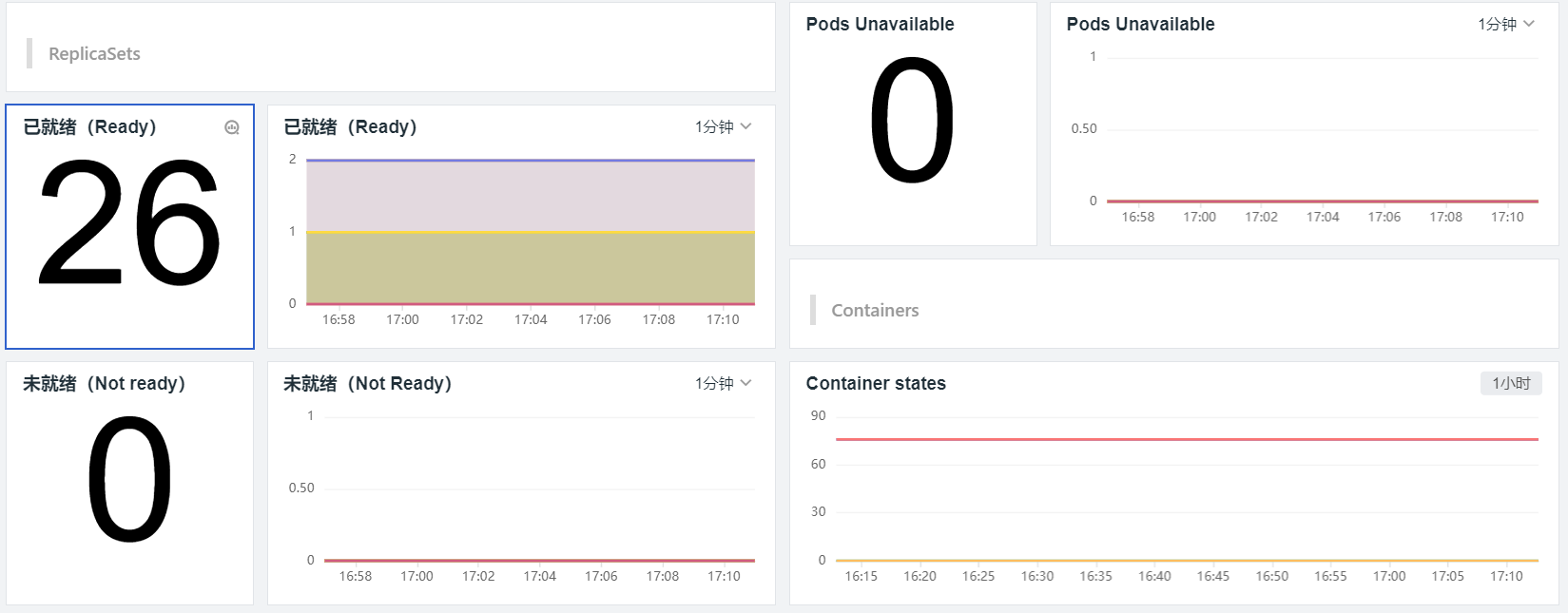Click the red line in Container states chart

point(1186,439)
